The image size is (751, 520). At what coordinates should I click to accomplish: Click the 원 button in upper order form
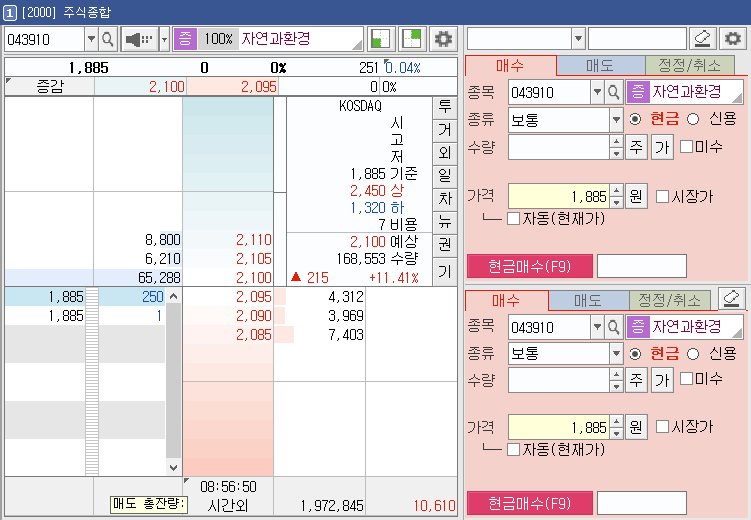(x=636, y=196)
